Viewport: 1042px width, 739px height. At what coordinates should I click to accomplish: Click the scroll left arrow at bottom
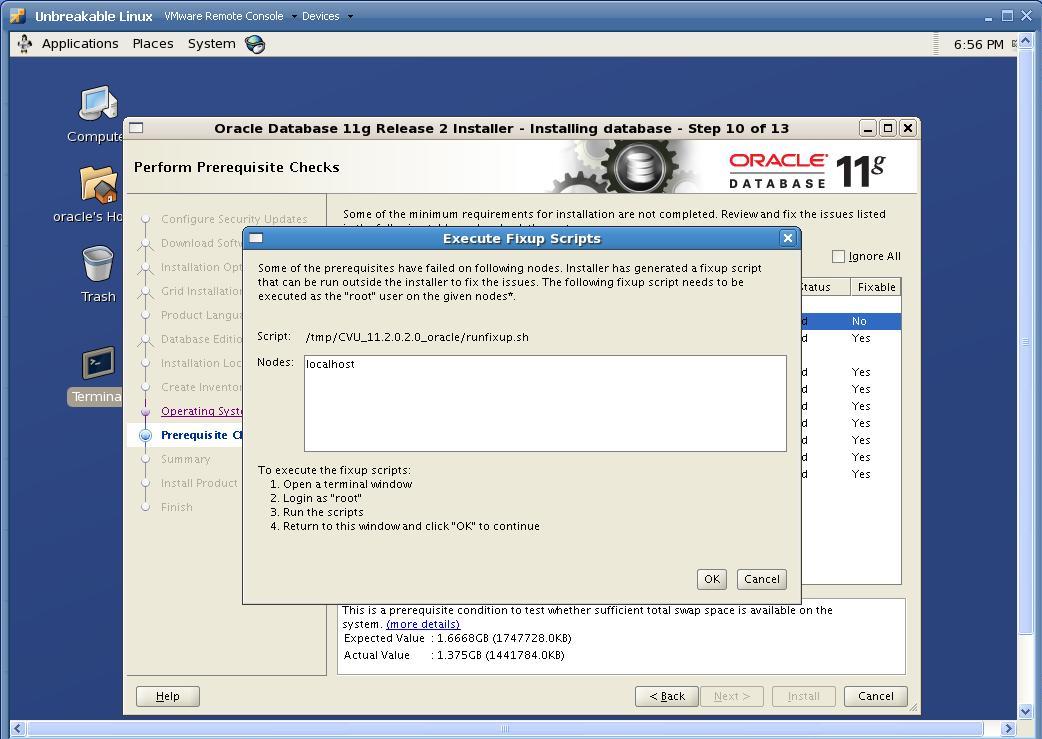click(x=18, y=728)
